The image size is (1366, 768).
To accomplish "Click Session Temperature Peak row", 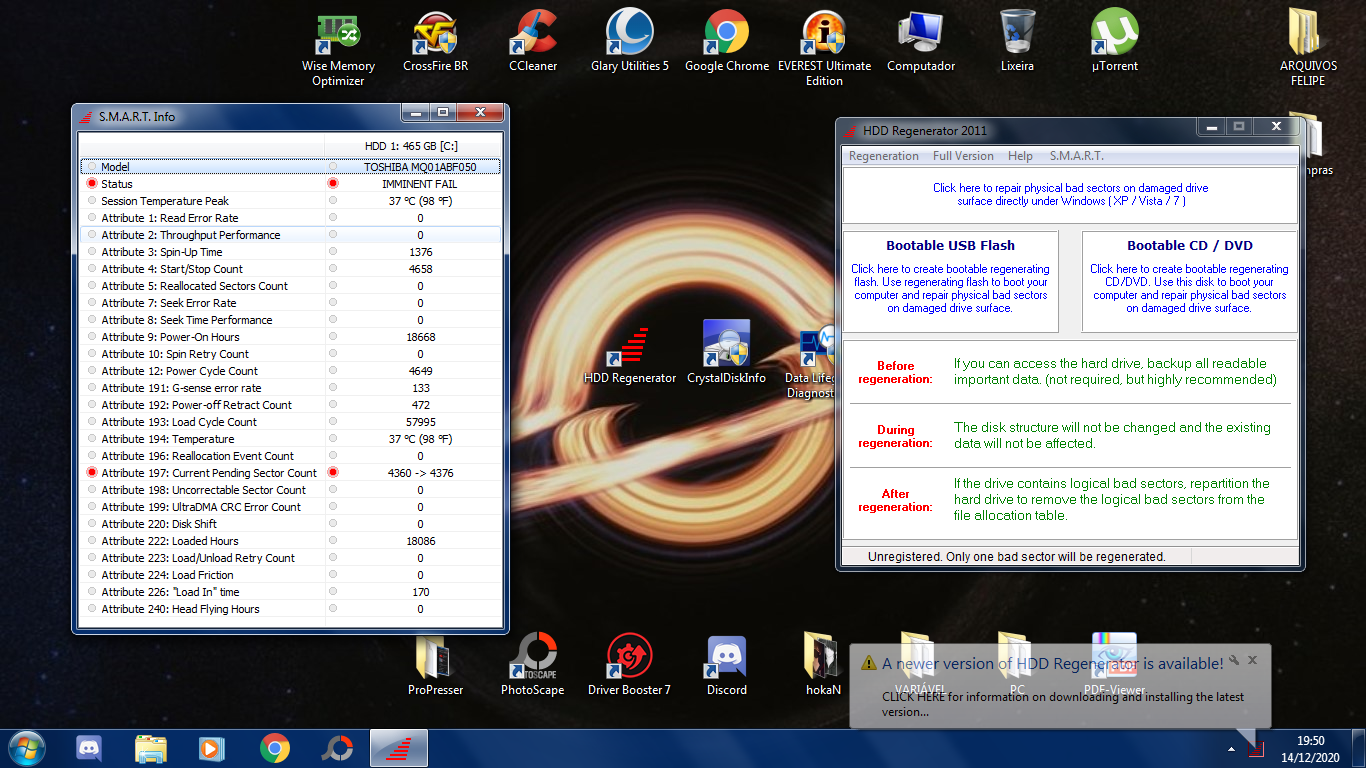I will tap(290, 201).
